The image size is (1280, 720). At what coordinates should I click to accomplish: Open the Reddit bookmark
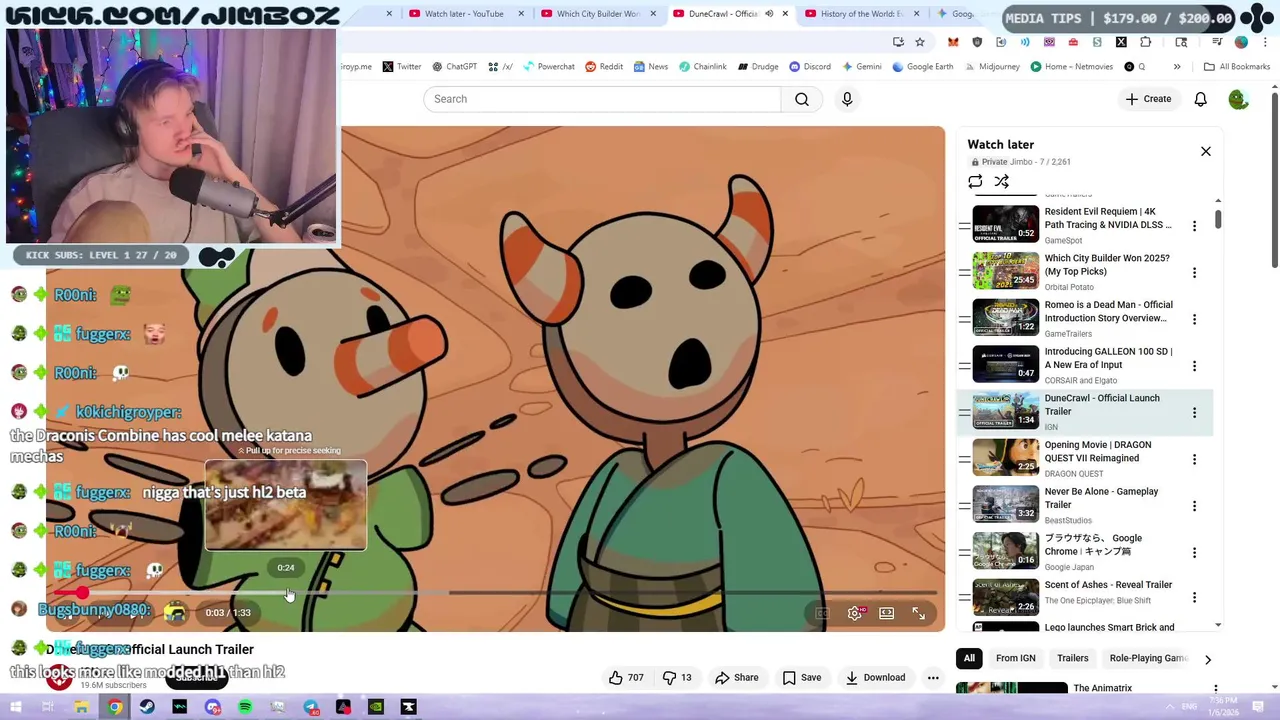[x=604, y=67]
